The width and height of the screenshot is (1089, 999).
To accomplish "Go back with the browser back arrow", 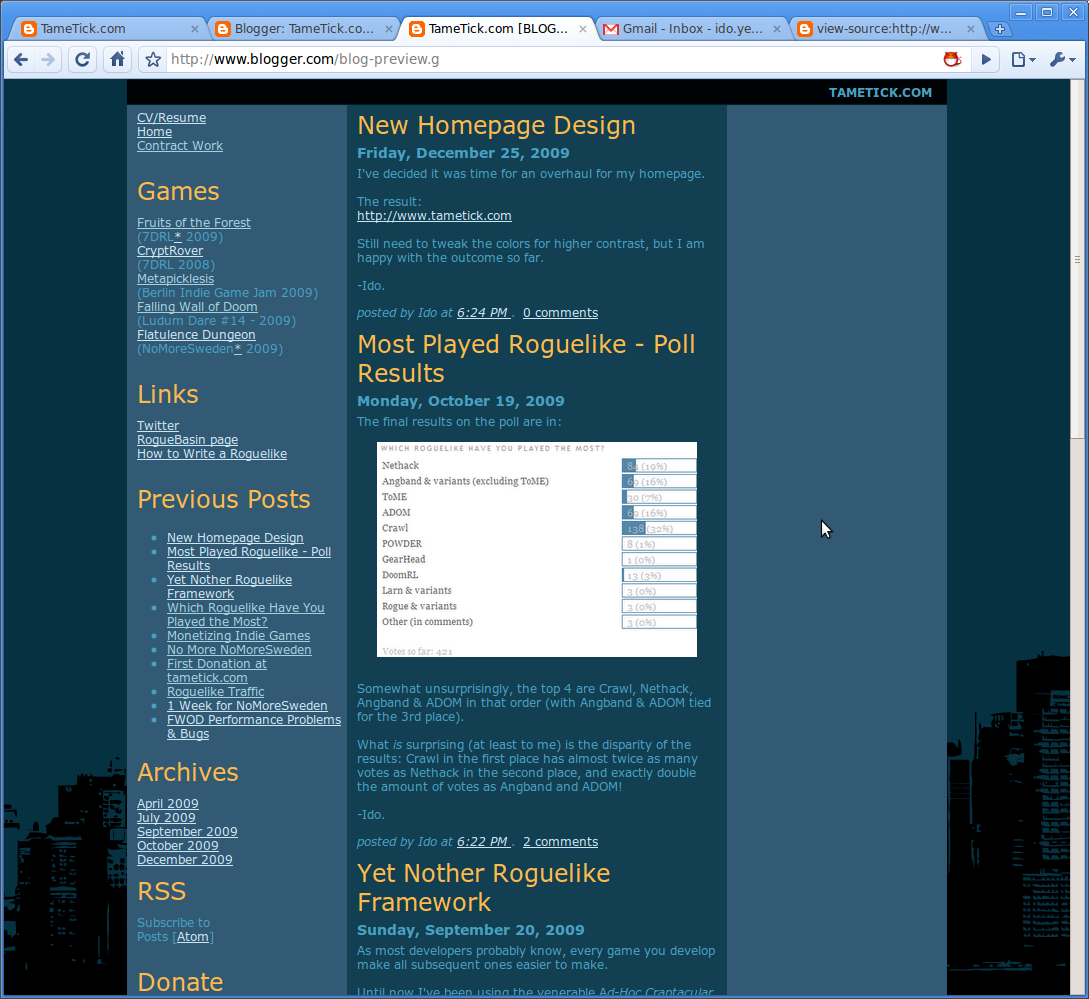I will (x=21, y=60).
